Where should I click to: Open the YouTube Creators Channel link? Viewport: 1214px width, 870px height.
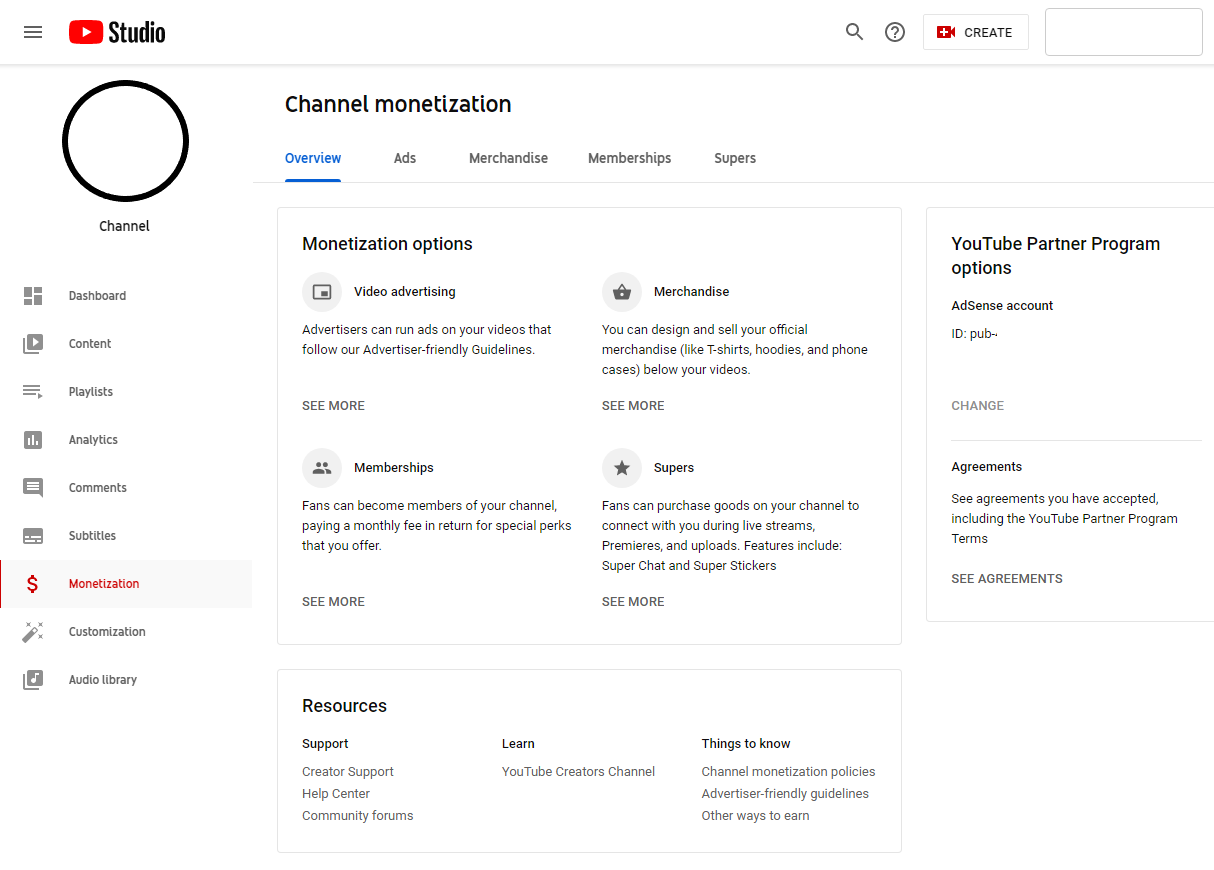[579, 772]
